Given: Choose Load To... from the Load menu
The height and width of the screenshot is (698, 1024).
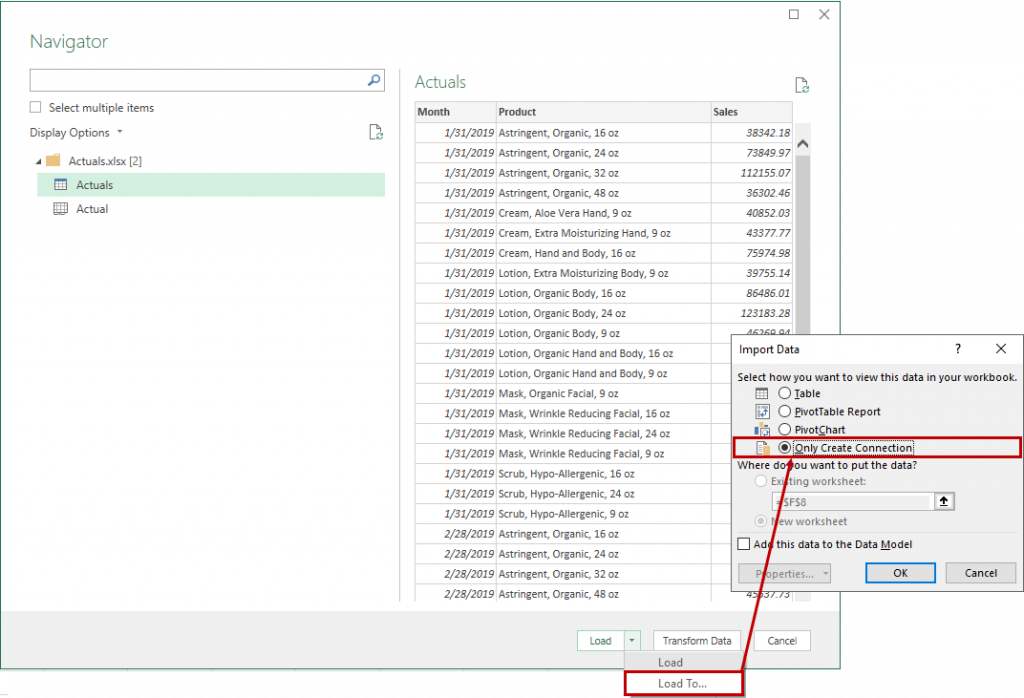Looking at the screenshot, I should coord(684,682).
